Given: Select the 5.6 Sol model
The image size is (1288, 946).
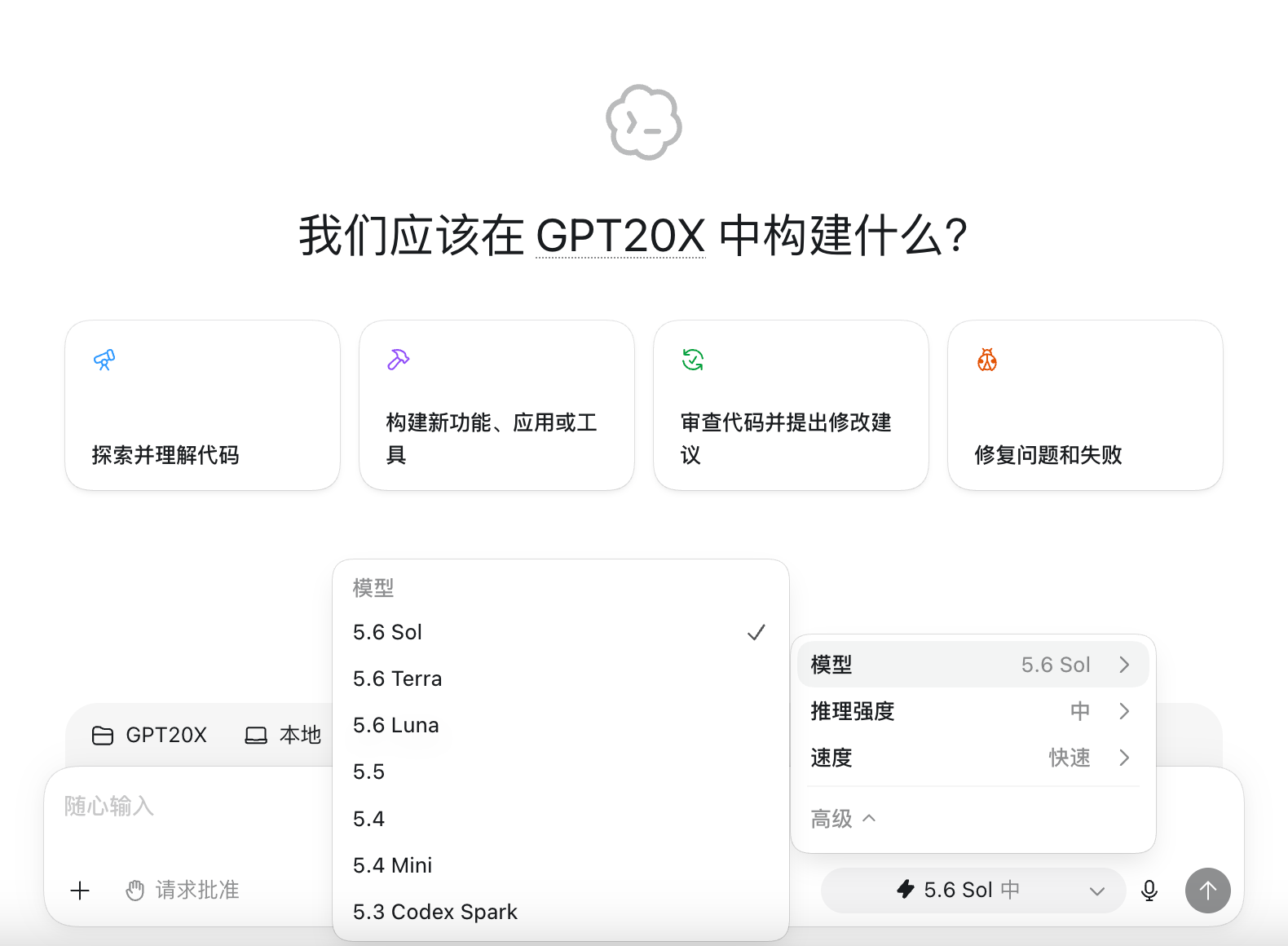Looking at the screenshot, I should [x=561, y=632].
